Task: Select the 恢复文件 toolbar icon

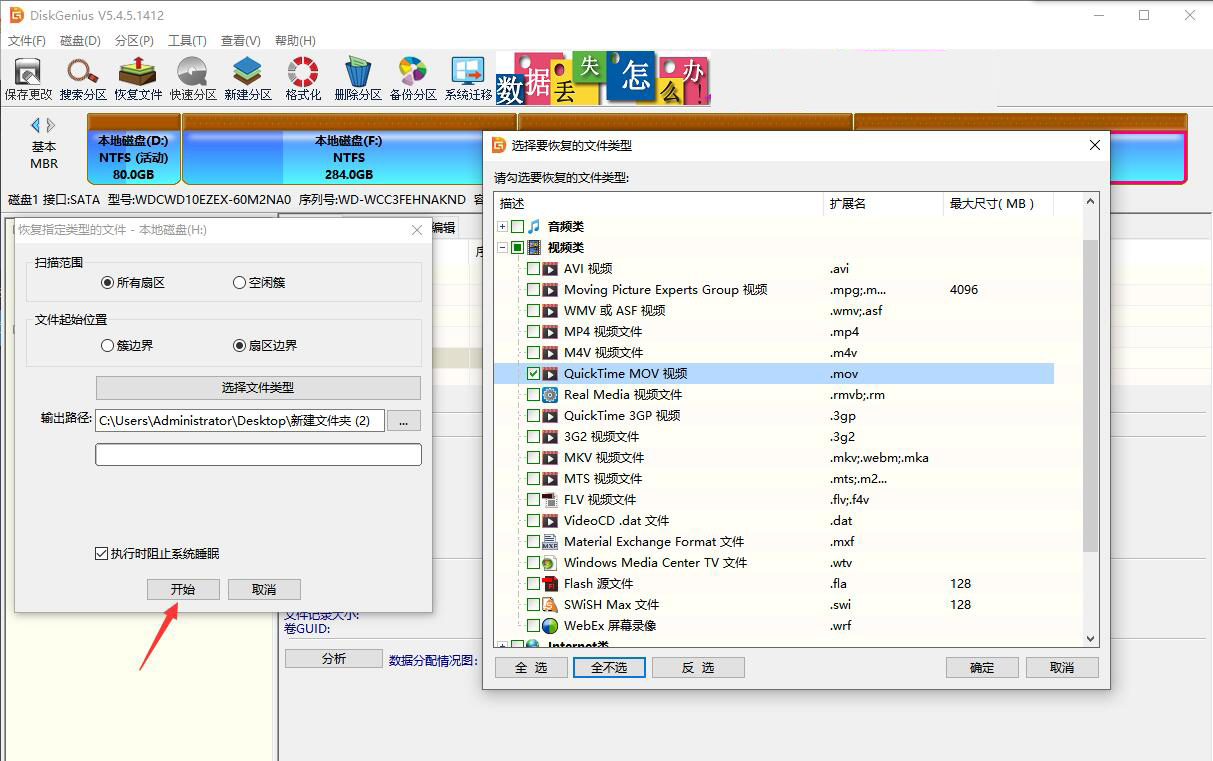Action: point(135,77)
